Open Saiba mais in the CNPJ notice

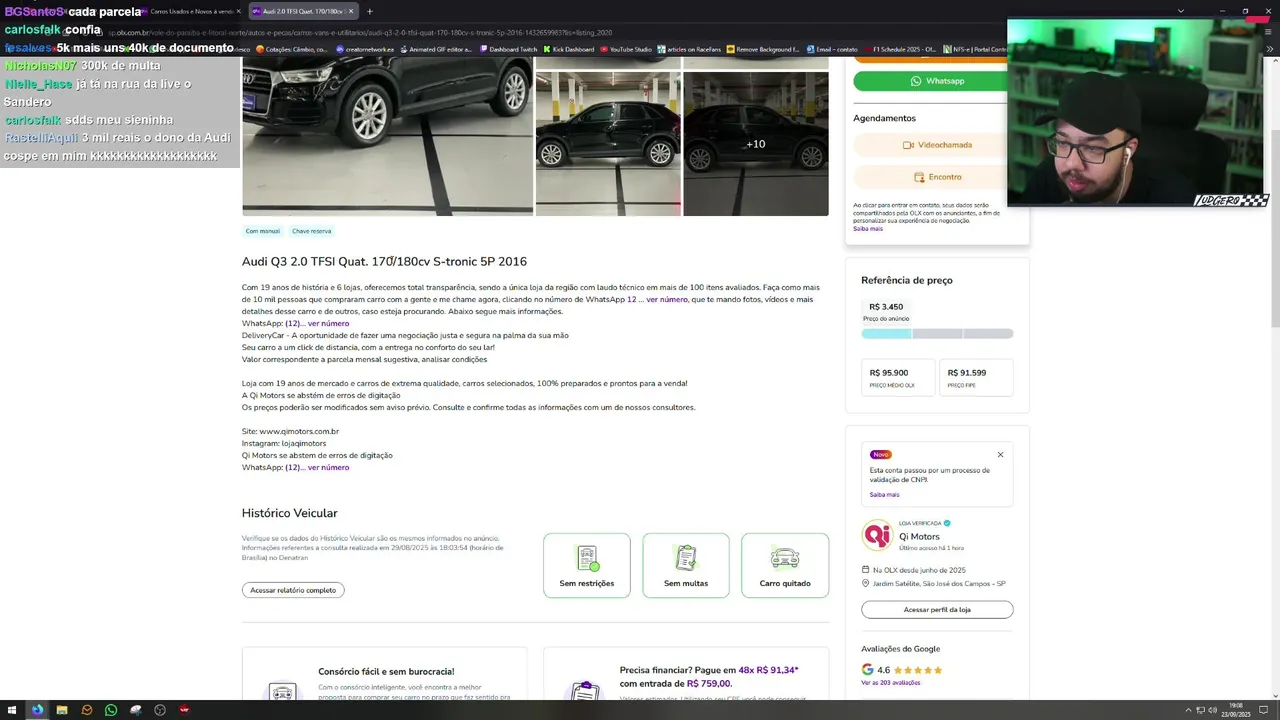tap(884, 494)
